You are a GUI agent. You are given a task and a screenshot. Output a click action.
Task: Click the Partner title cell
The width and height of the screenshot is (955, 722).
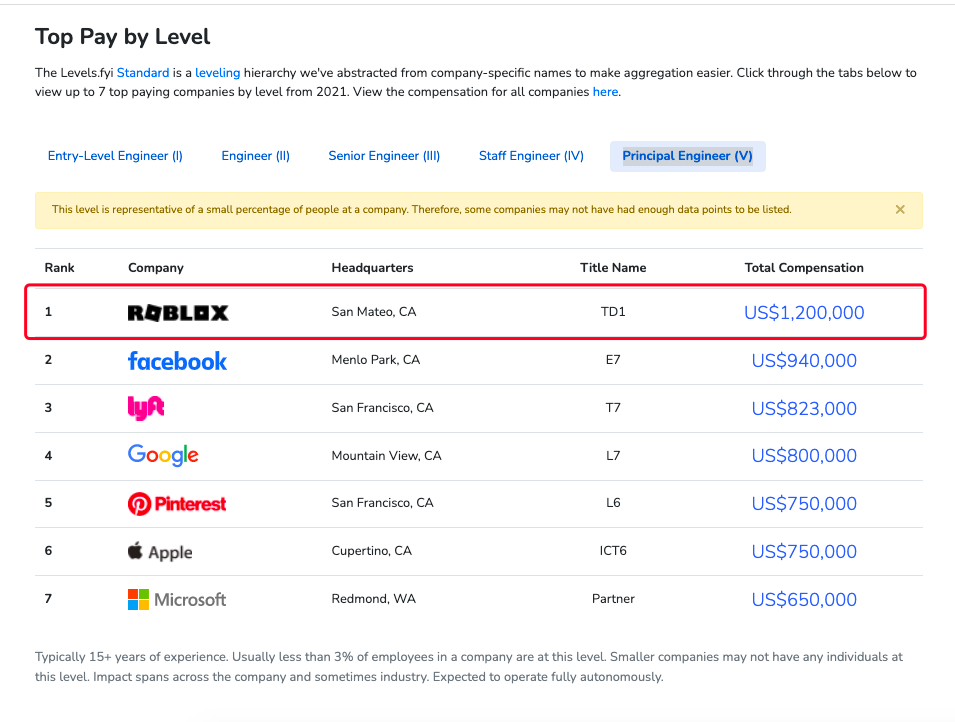[x=613, y=599]
